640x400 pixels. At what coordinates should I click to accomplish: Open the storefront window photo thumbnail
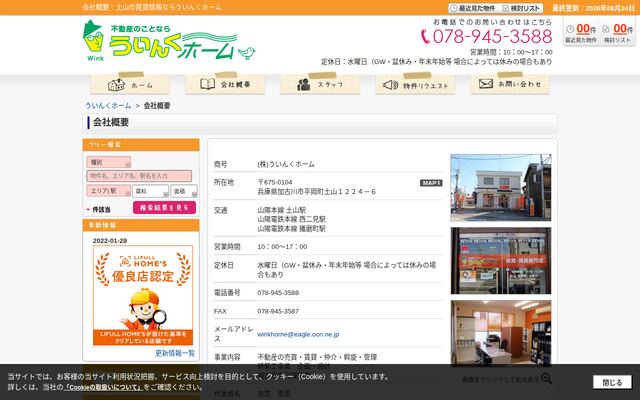coord(501,261)
